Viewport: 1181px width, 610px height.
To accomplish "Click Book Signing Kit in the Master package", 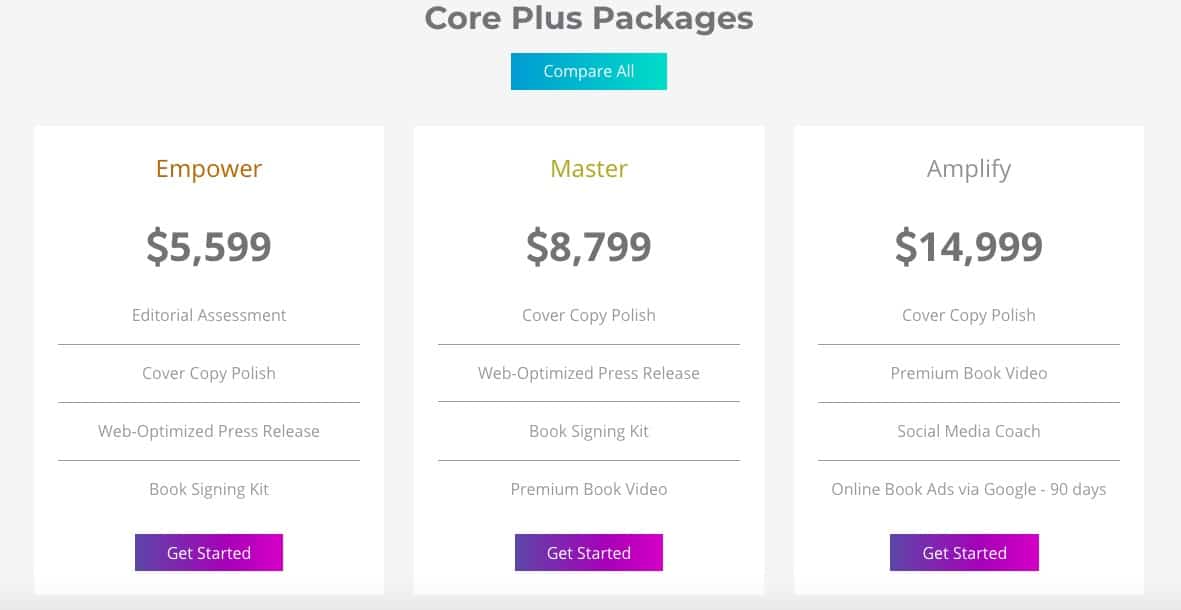I will pos(589,431).
